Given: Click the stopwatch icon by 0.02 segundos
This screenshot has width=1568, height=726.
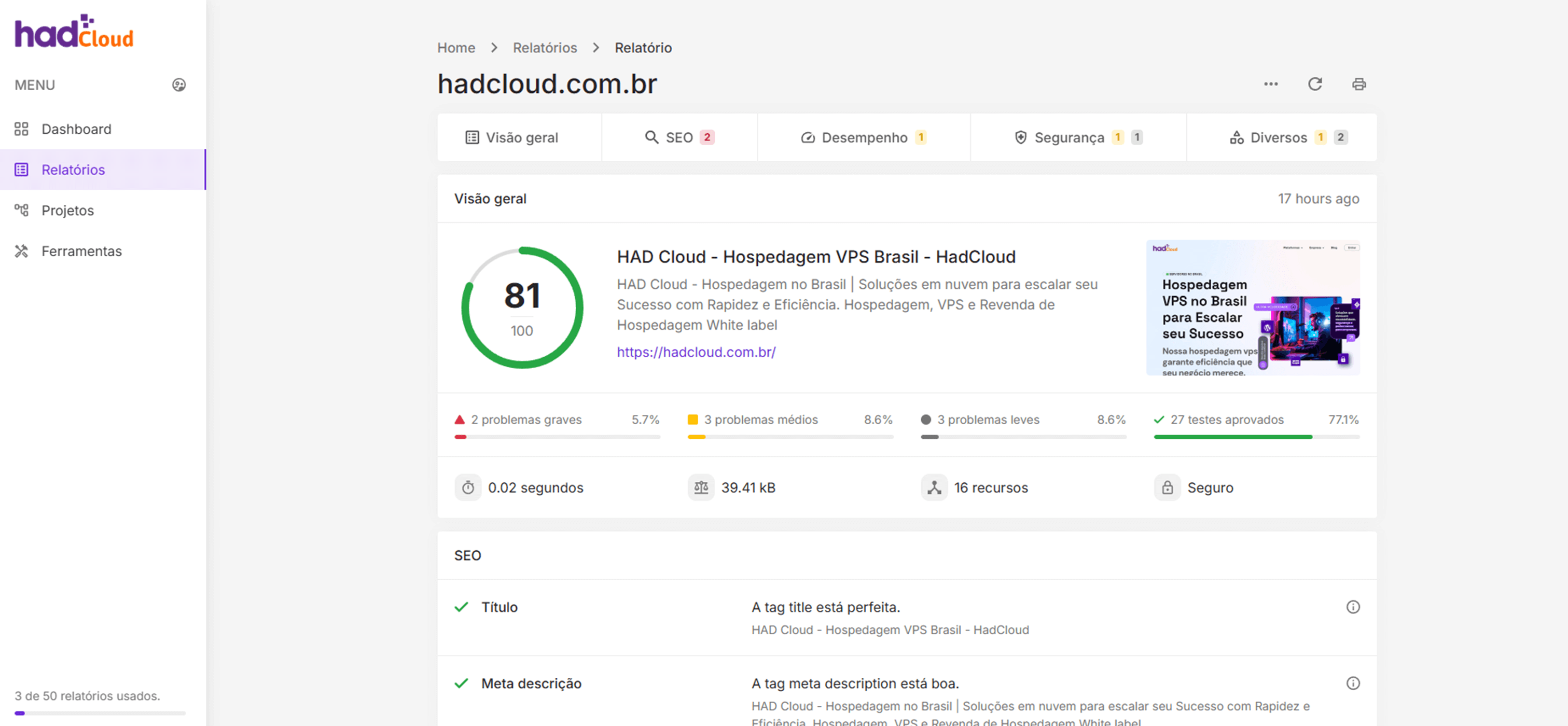Looking at the screenshot, I should [x=467, y=488].
